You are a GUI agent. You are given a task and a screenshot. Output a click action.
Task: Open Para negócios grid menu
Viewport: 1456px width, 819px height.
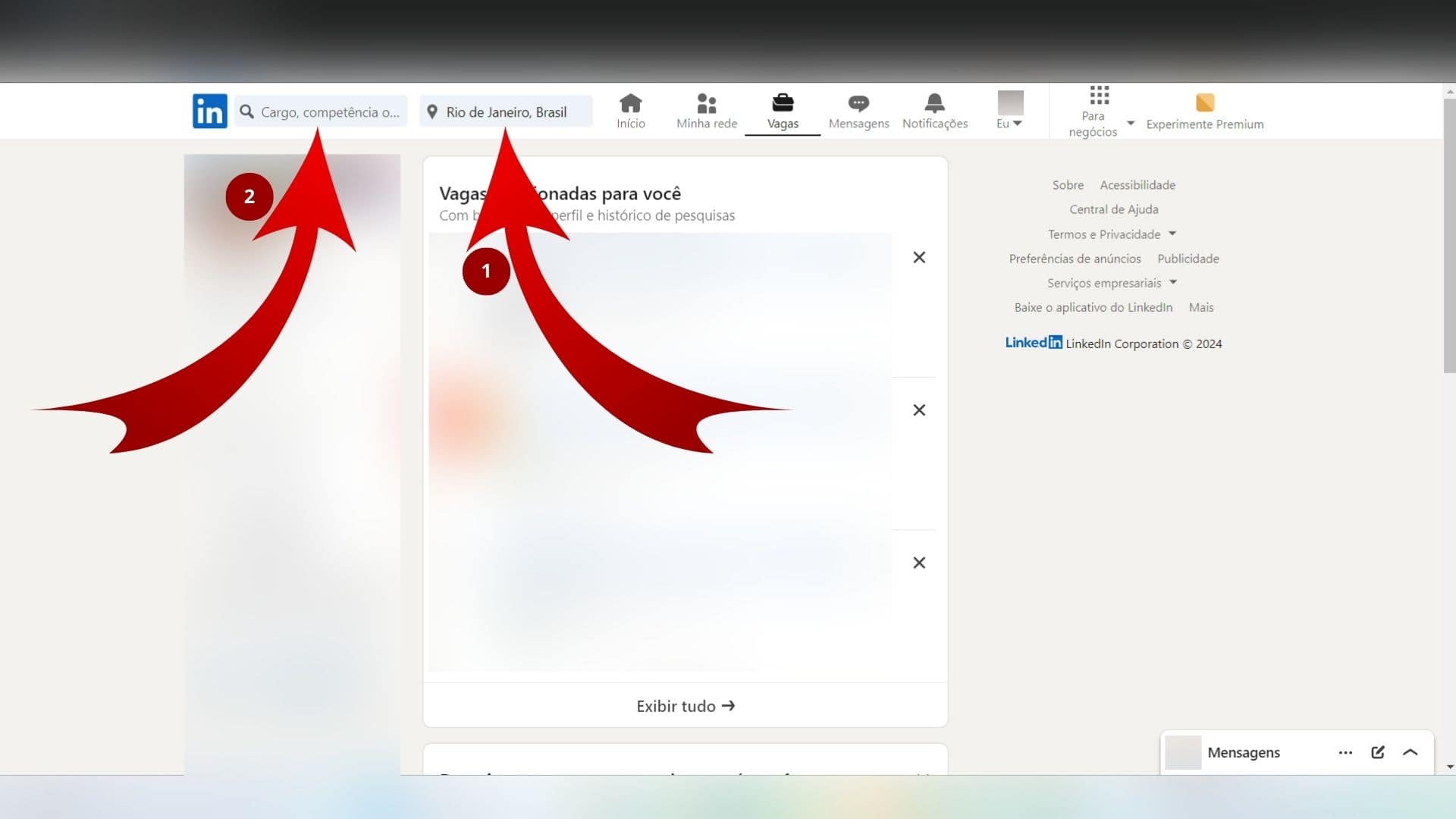(1100, 112)
